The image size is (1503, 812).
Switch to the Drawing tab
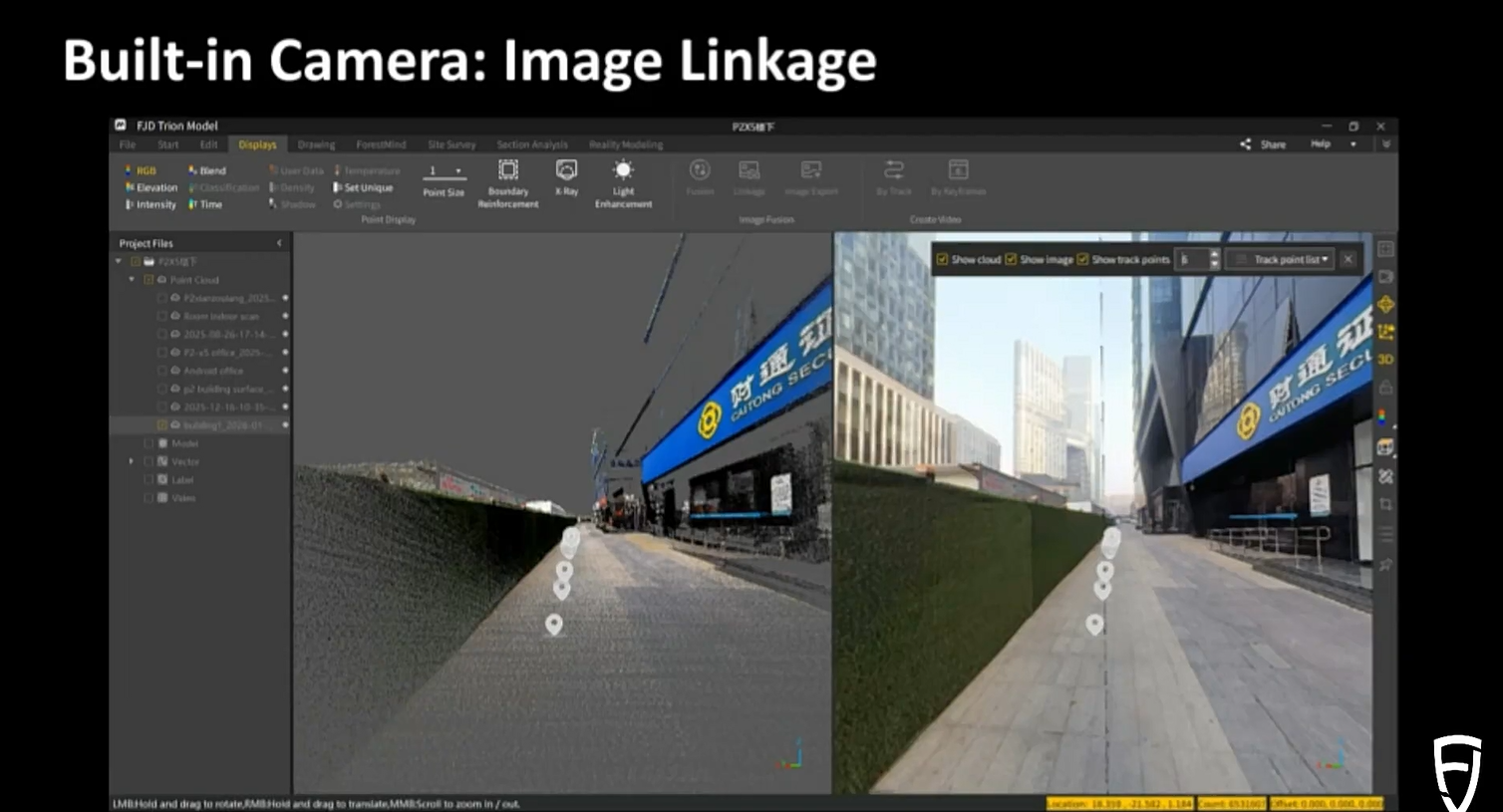click(316, 144)
